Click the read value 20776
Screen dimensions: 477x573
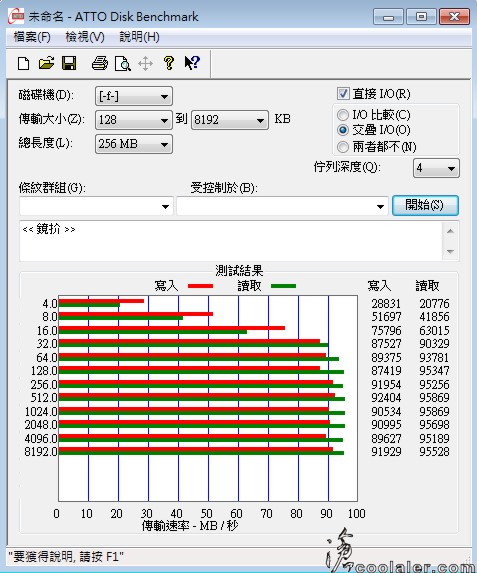coord(434,304)
